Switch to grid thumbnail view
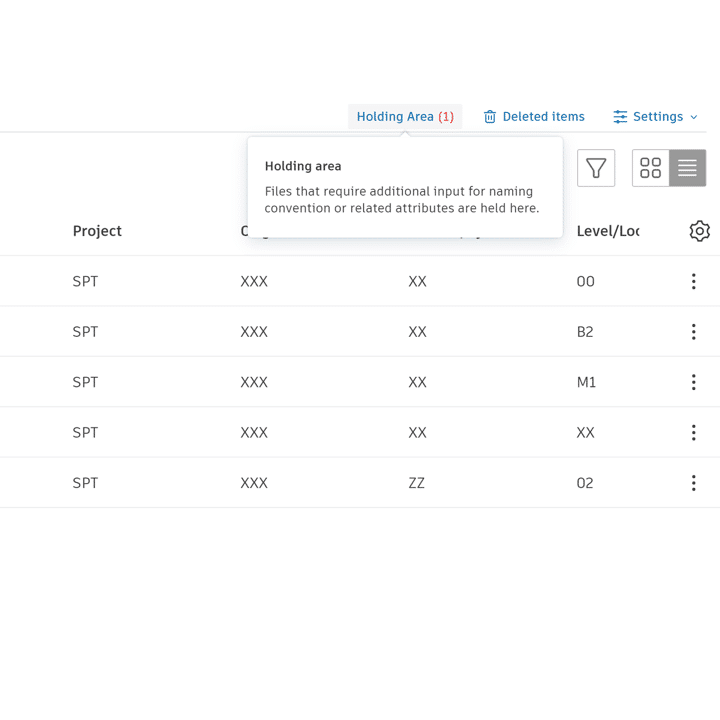 pyautogui.click(x=650, y=168)
